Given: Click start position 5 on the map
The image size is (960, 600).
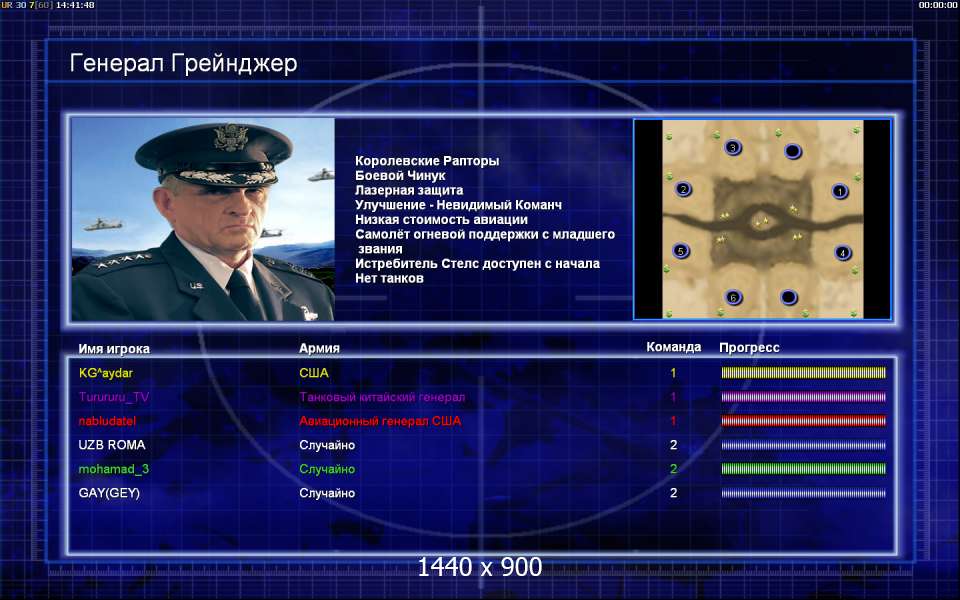Looking at the screenshot, I should (681, 250).
